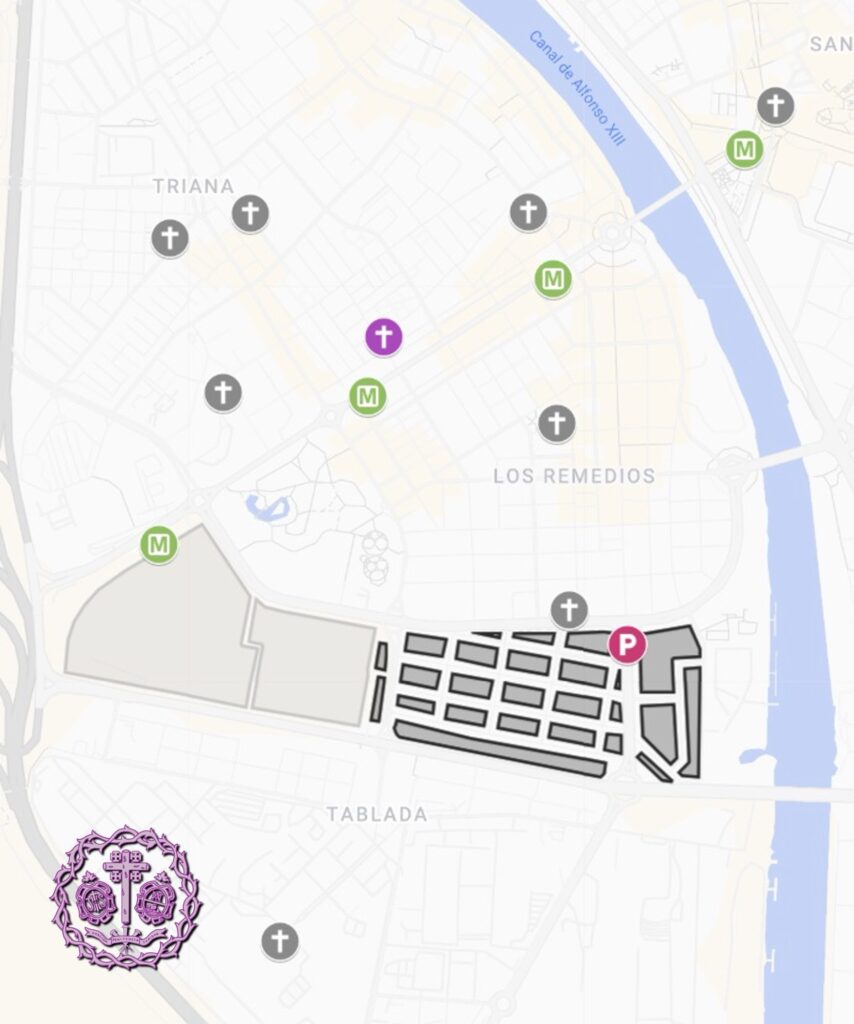Click the metro marker near the roundabout bridge
854x1024 pixels.
554,279
